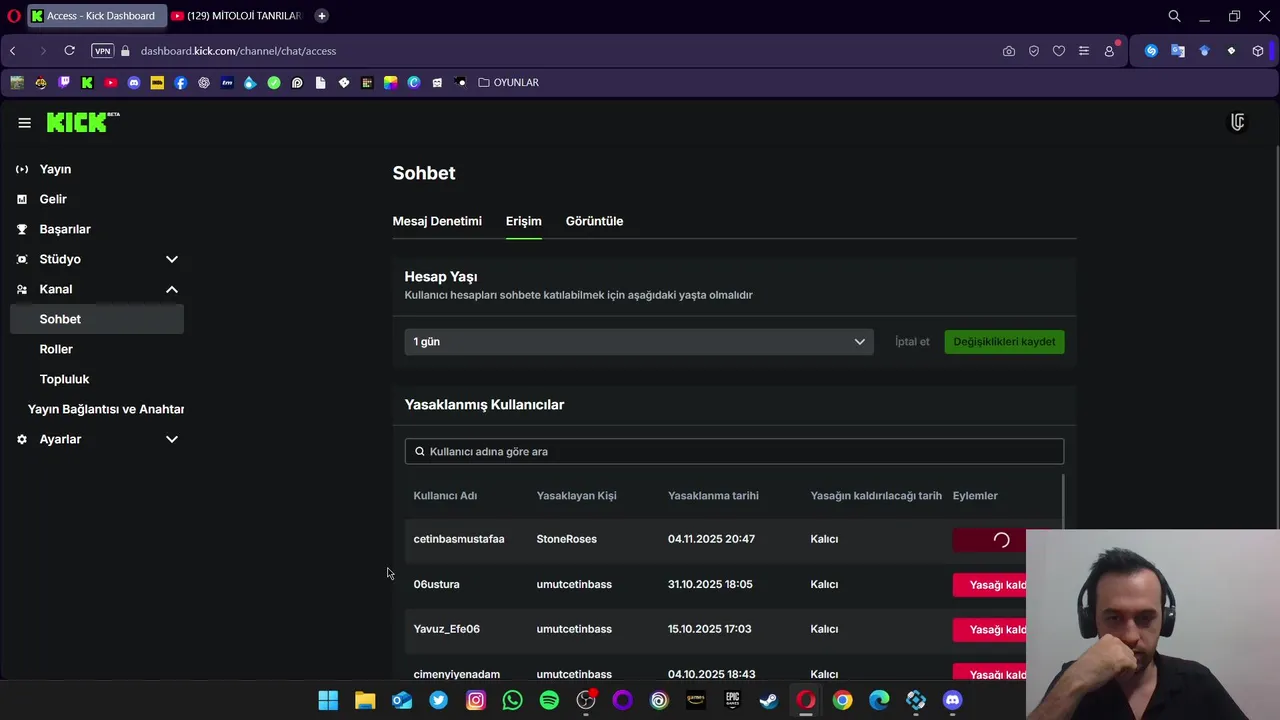The height and width of the screenshot is (720, 1280).
Task: Open the Opera tab search magnifier
Action: (1175, 16)
